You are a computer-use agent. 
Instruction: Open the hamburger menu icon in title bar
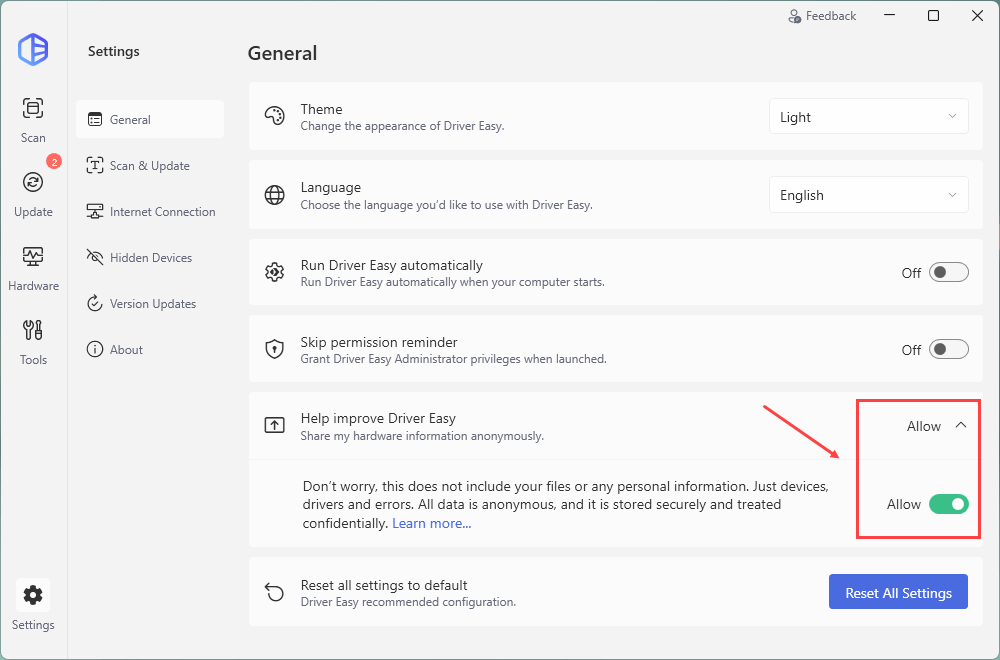point(889,16)
